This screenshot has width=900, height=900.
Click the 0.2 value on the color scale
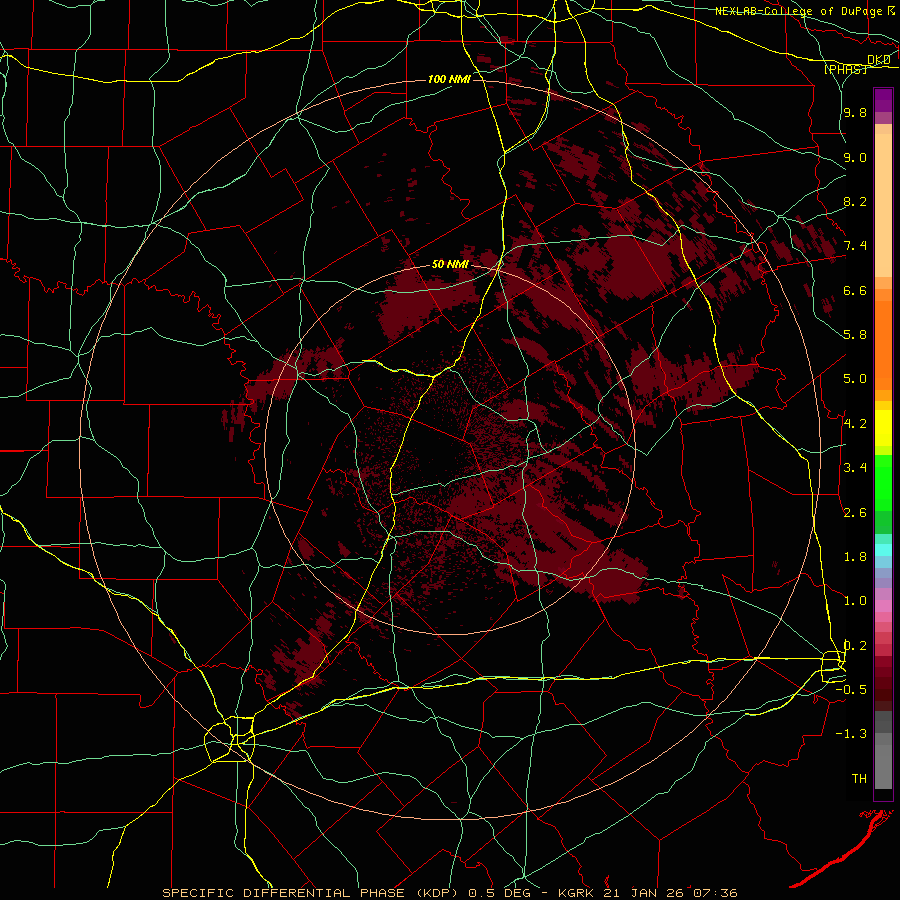855,645
